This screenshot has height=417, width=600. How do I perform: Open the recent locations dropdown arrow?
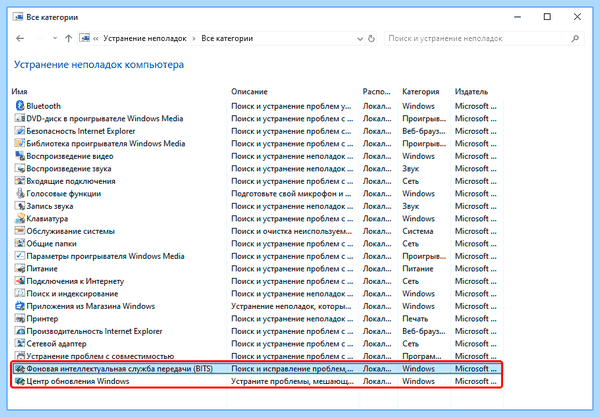coord(55,38)
